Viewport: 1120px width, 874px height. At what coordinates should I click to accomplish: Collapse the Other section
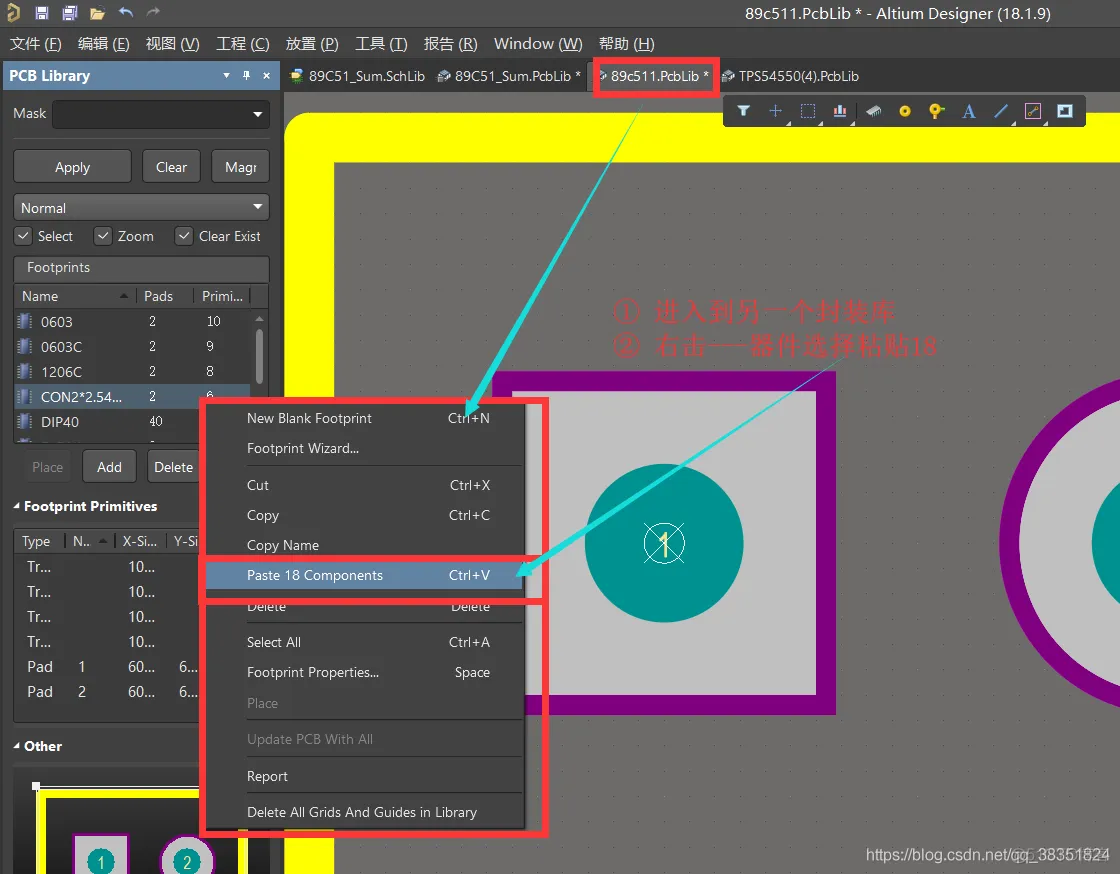[x=16, y=745]
